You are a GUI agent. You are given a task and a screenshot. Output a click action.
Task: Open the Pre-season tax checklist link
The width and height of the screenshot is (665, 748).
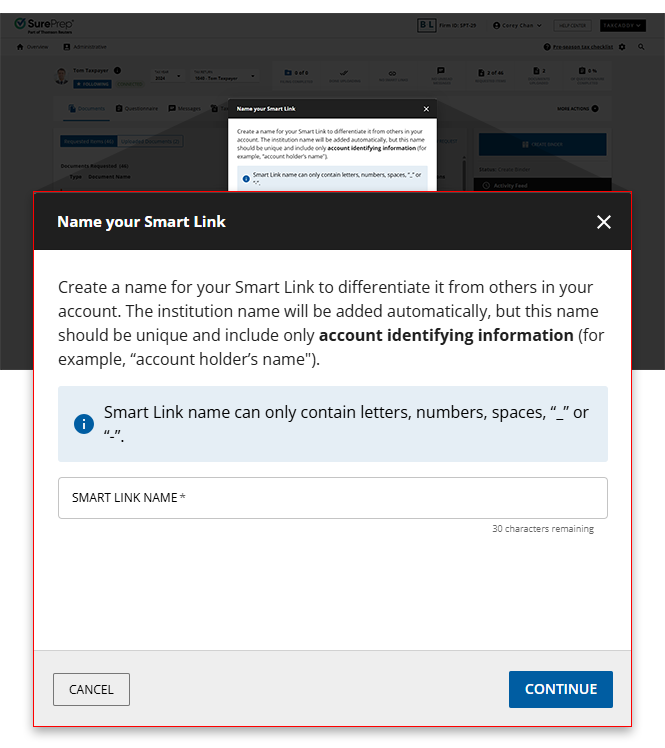coord(582,47)
